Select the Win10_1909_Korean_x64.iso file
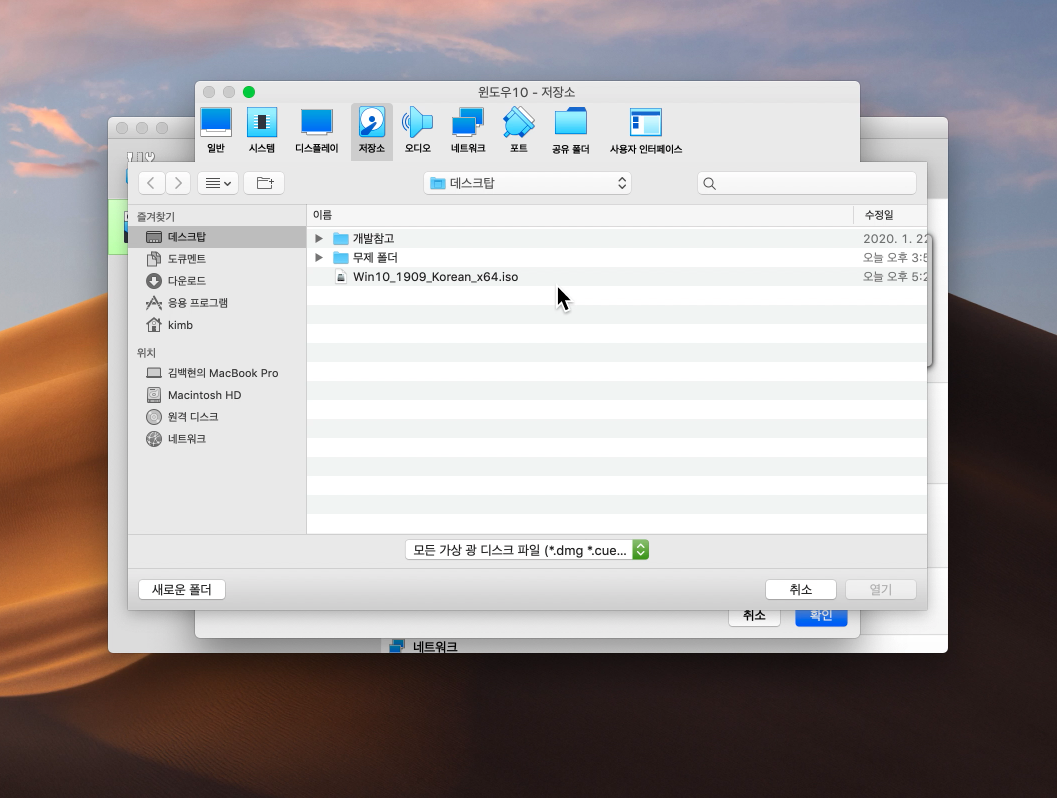Screen dimensions: 1057x798 click(617, 277)
